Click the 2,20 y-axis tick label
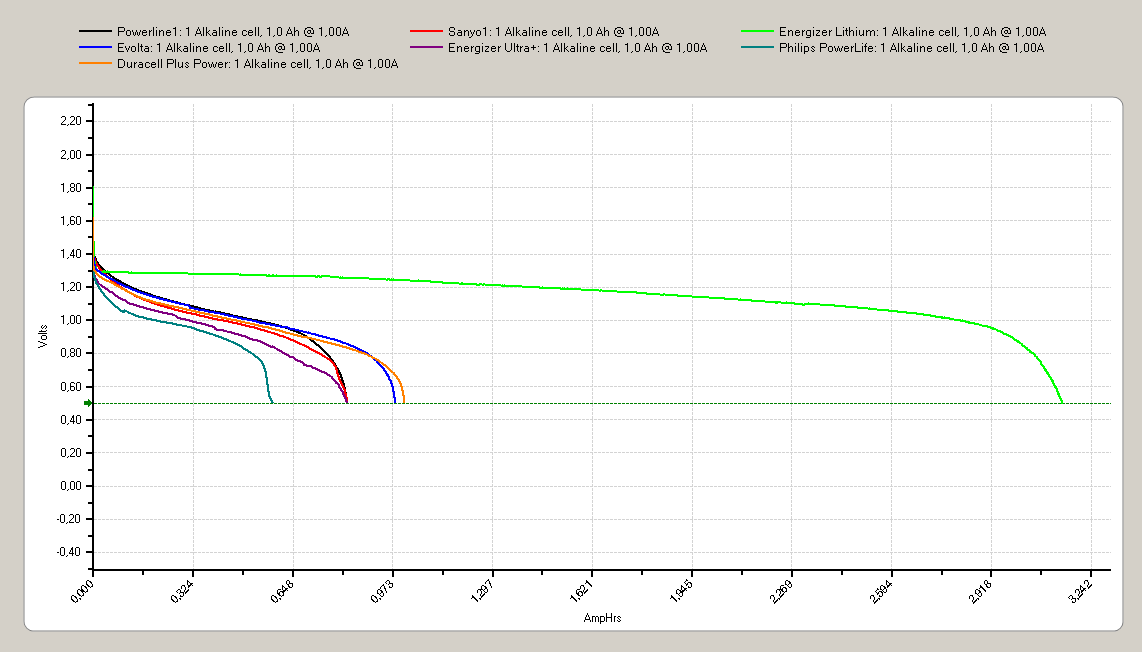 [x=71, y=121]
